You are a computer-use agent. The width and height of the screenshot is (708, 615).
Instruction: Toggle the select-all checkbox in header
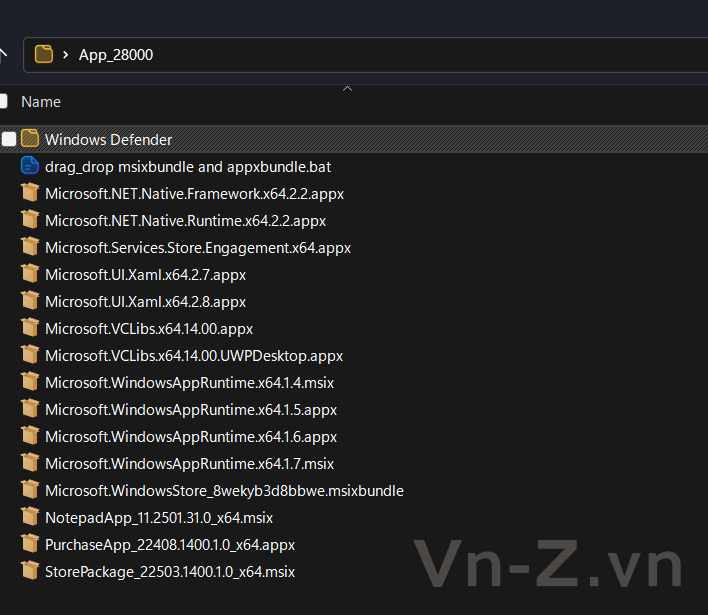3,101
